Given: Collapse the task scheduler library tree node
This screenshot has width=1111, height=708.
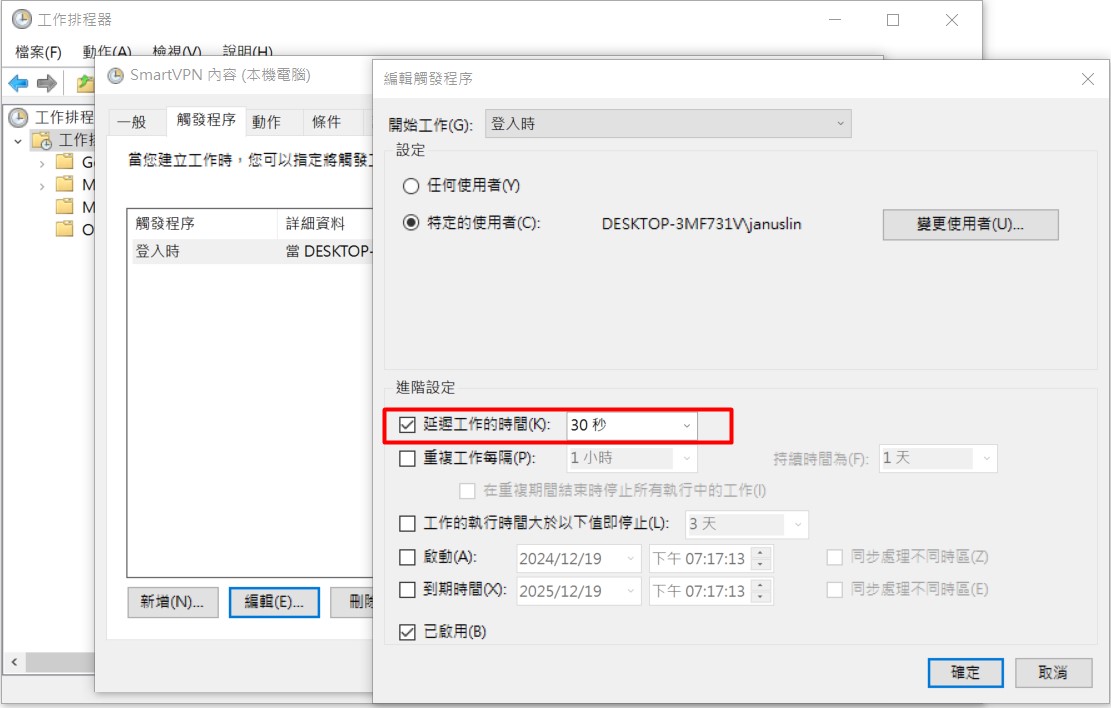Looking at the screenshot, I should [x=18, y=141].
